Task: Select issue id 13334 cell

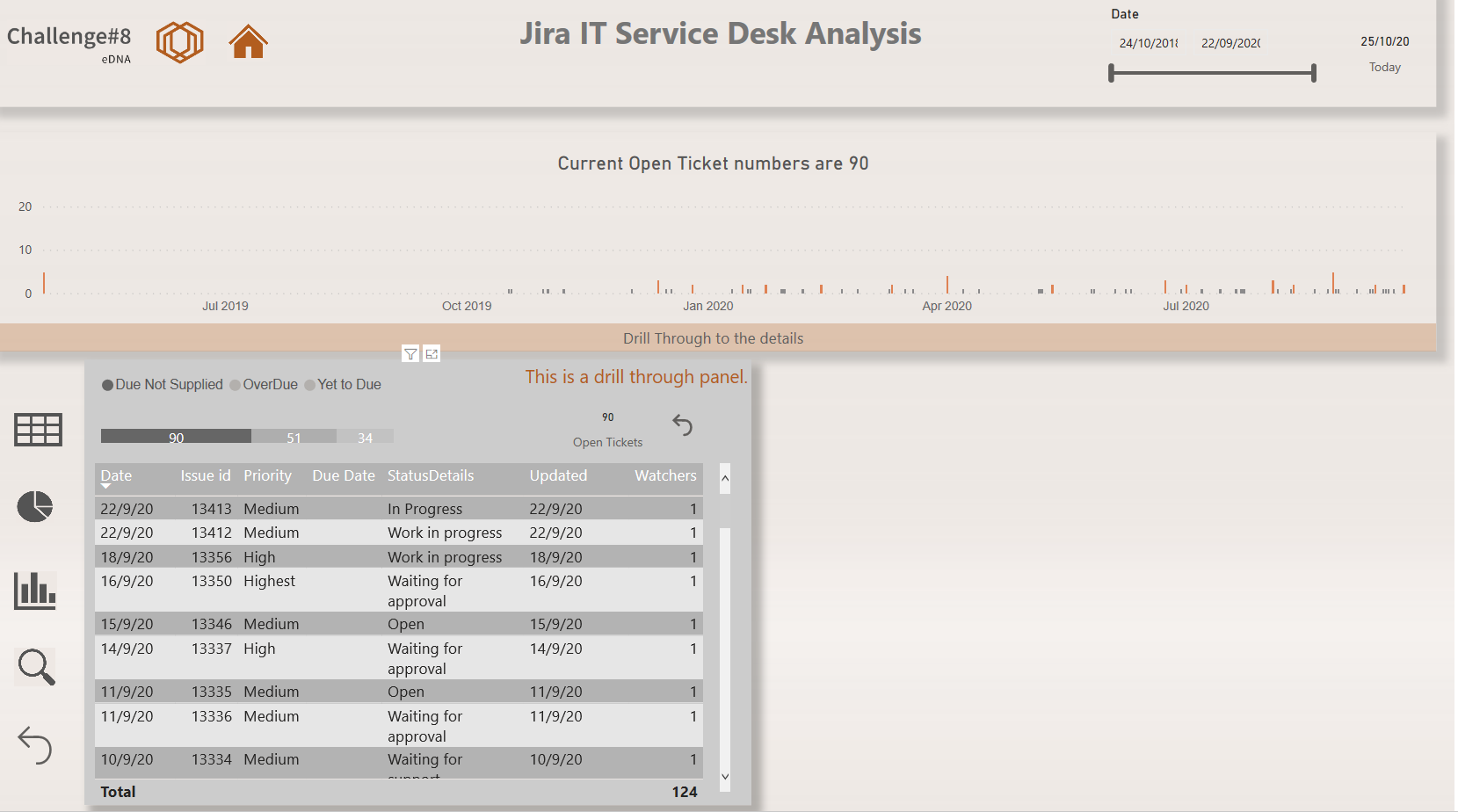Action: click(212, 759)
